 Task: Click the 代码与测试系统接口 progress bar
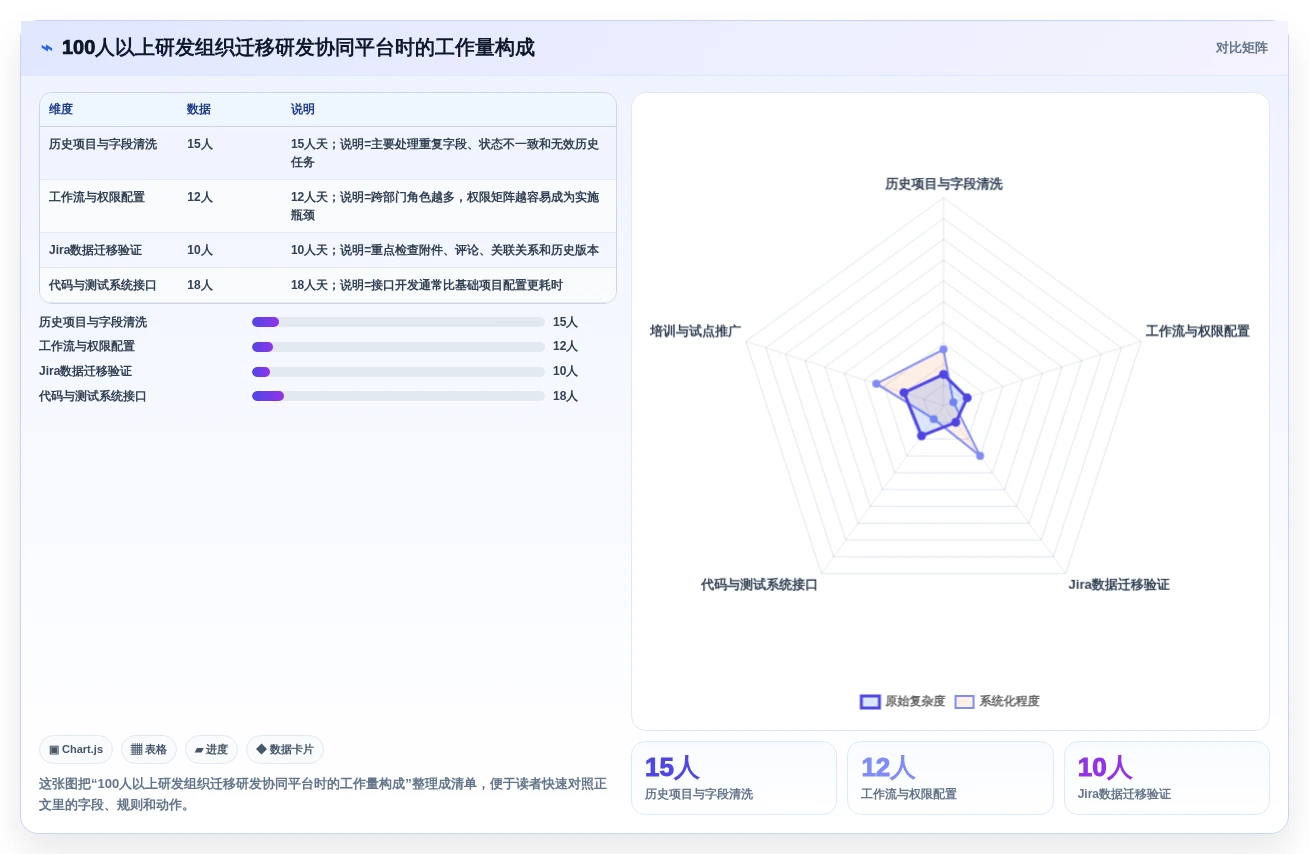coord(398,396)
